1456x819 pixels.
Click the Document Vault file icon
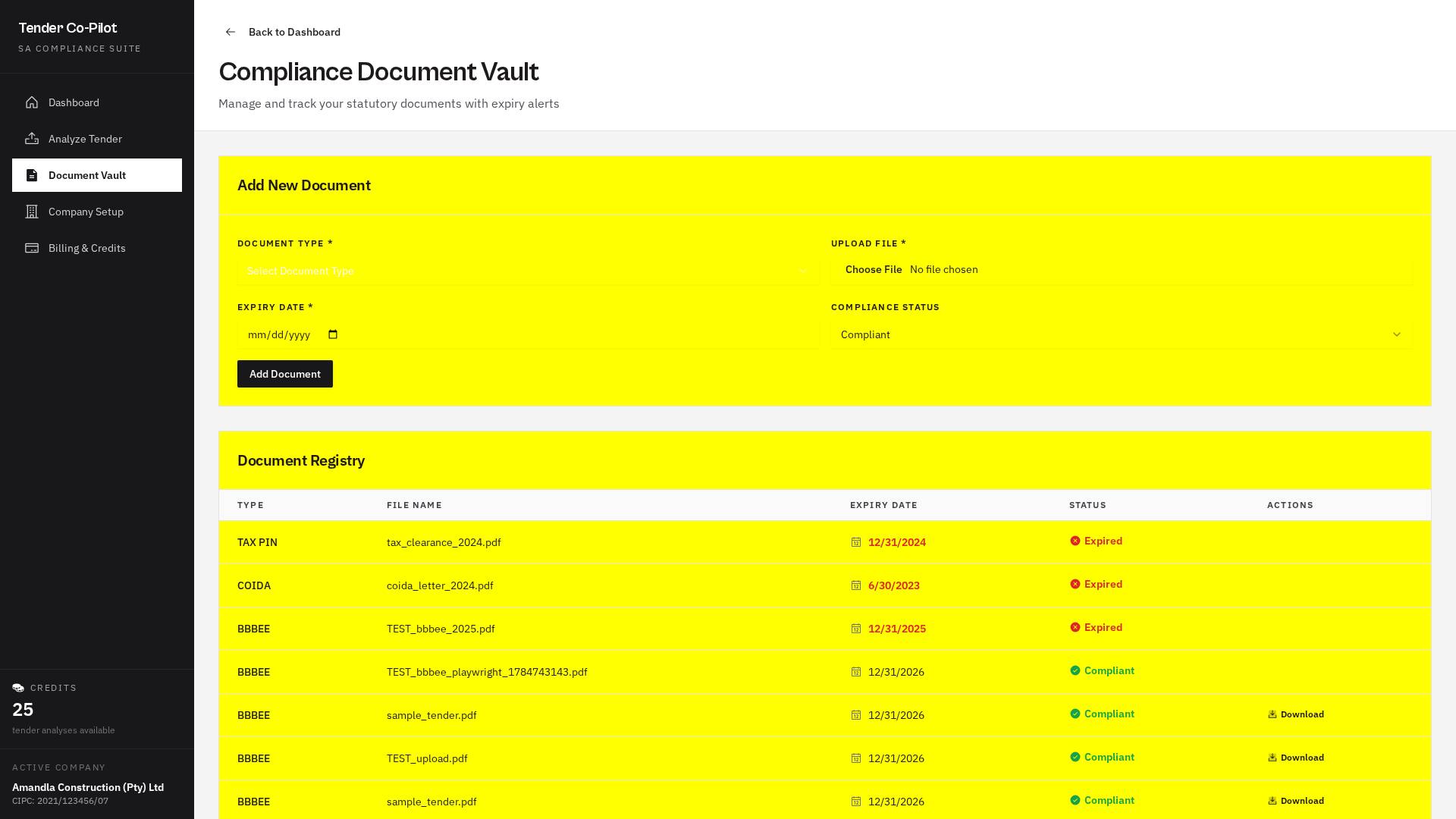[x=32, y=175]
